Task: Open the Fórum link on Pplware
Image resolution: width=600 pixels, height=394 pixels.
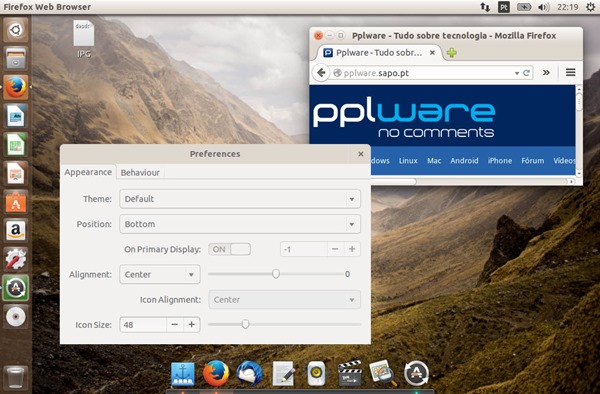Action: 533,161
